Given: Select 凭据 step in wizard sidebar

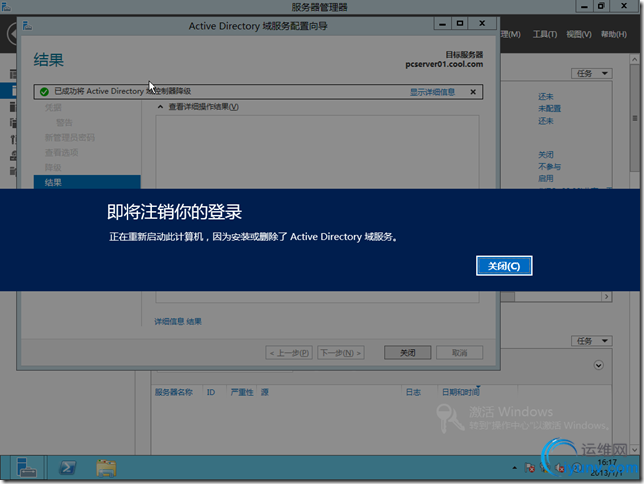Looking at the screenshot, I should [x=53, y=108].
